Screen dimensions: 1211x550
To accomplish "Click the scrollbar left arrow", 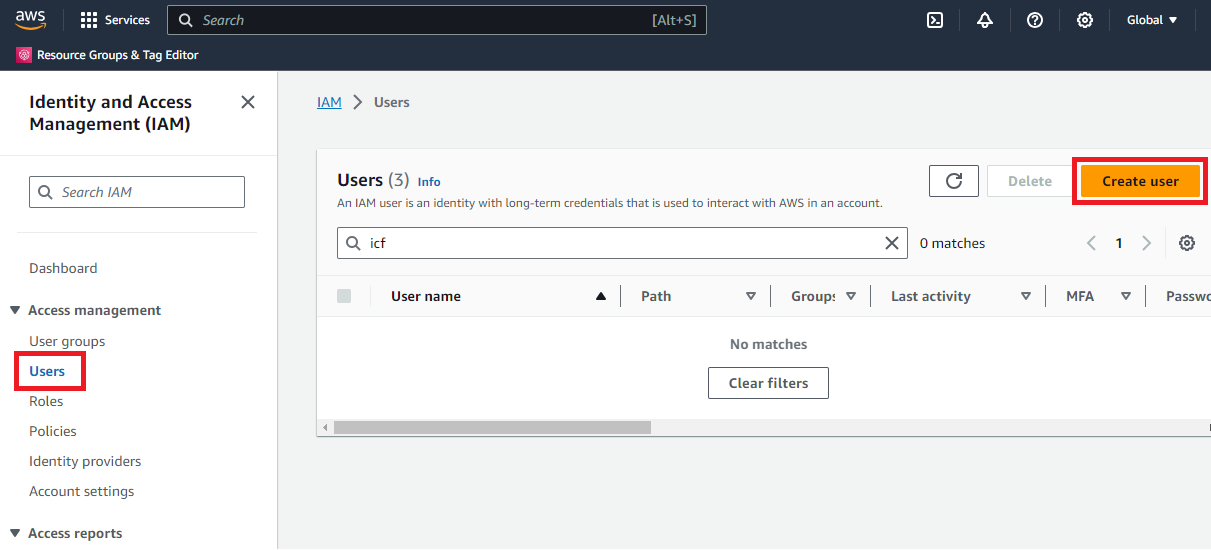I will coord(324,427).
